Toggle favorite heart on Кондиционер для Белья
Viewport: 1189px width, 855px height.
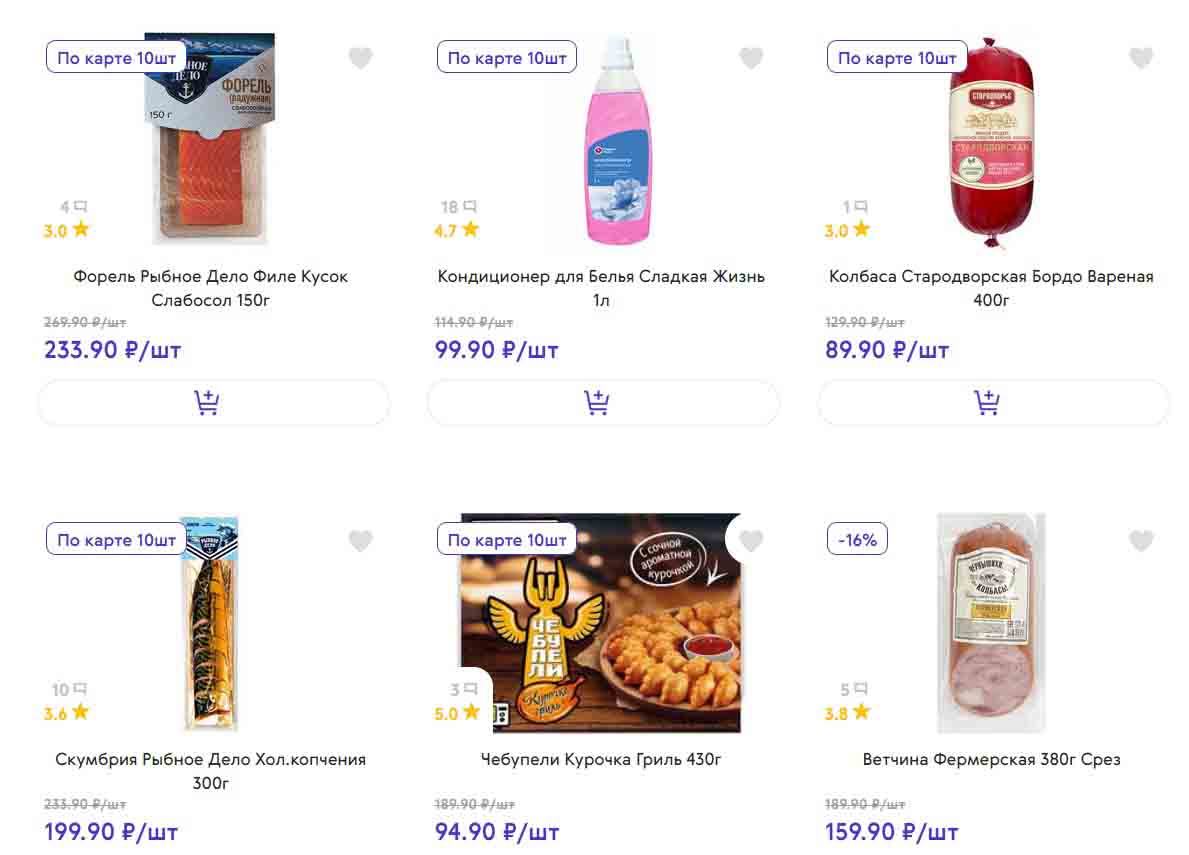[x=751, y=59]
